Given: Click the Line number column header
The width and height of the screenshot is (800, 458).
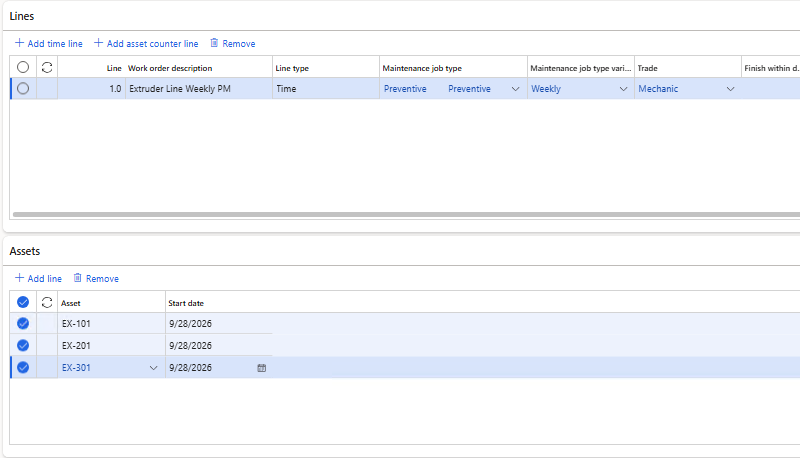Looking at the screenshot, I should coord(91,68).
